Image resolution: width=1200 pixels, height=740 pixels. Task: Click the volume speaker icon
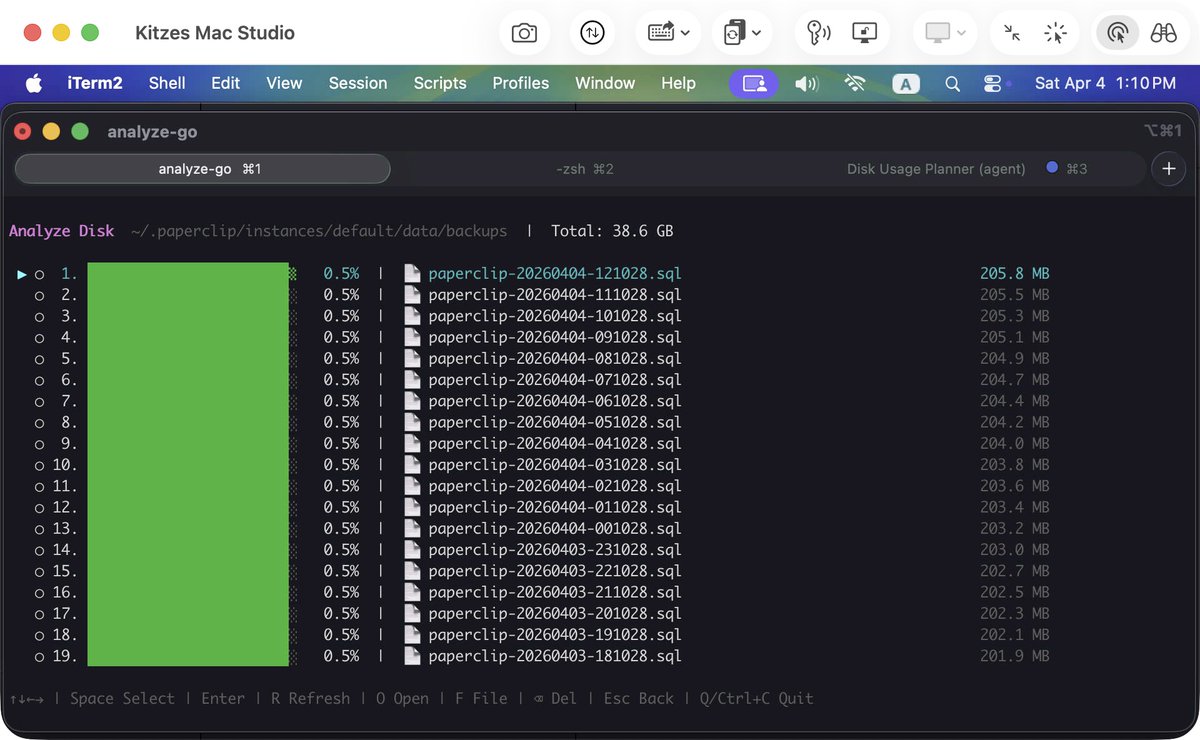[806, 83]
